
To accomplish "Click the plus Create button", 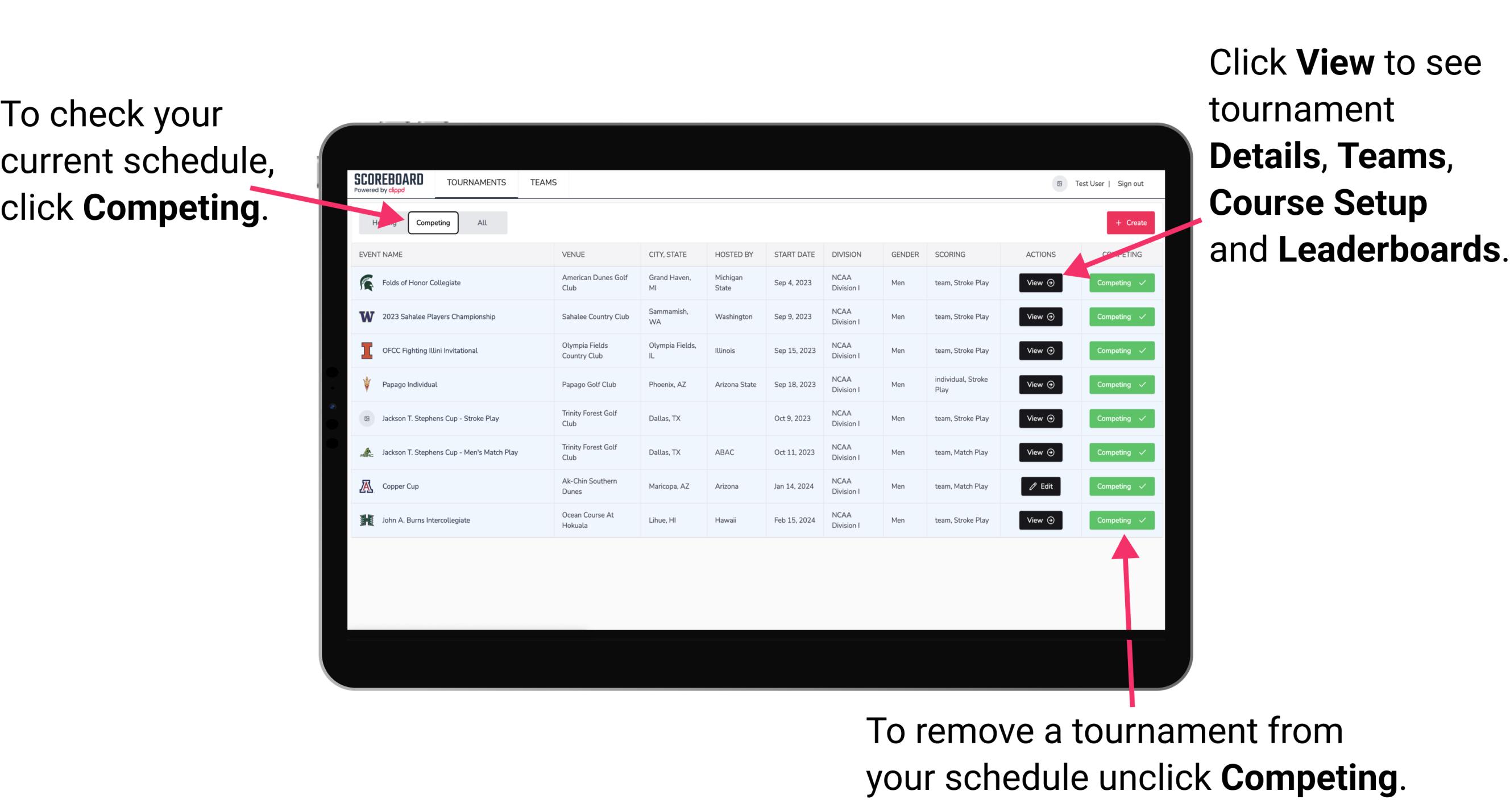I will click(1128, 222).
